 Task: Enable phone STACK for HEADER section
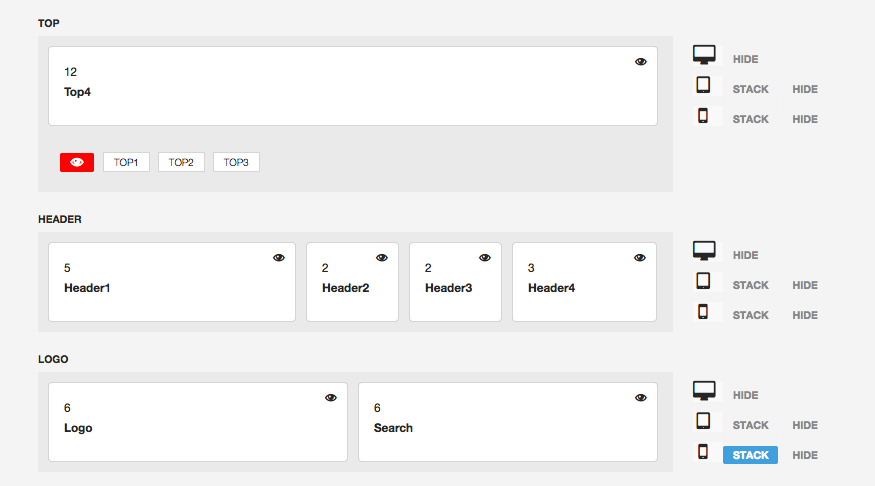[x=751, y=315]
